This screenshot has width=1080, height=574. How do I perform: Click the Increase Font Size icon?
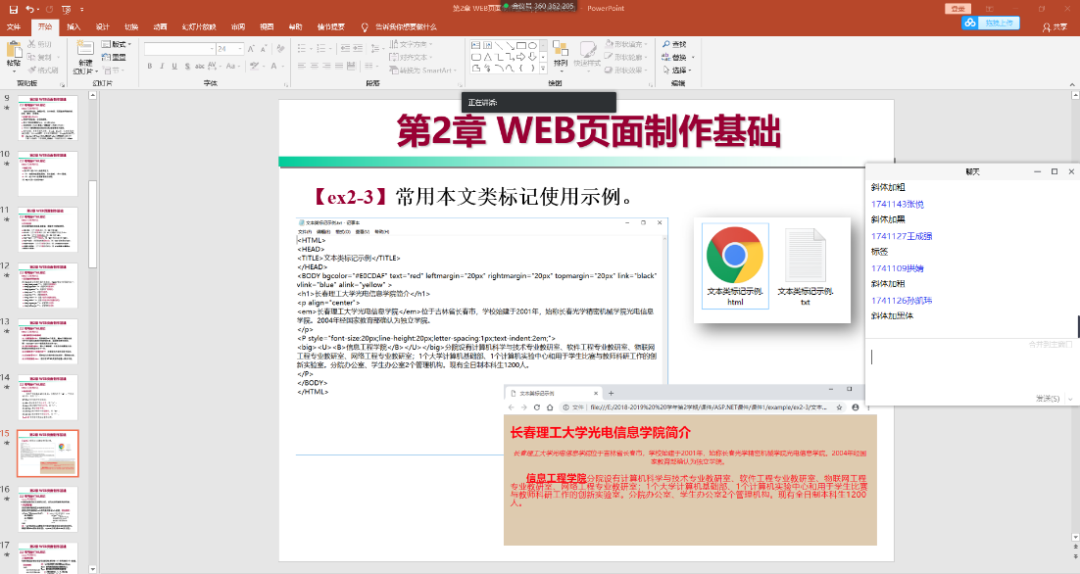pyautogui.click(x=252, y=48)
